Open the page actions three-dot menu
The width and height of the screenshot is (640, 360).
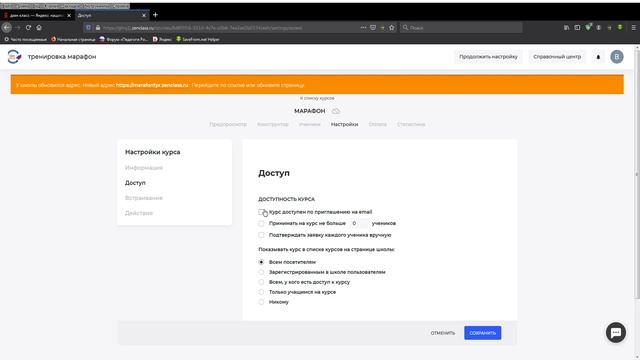click(x=363, y=28)
